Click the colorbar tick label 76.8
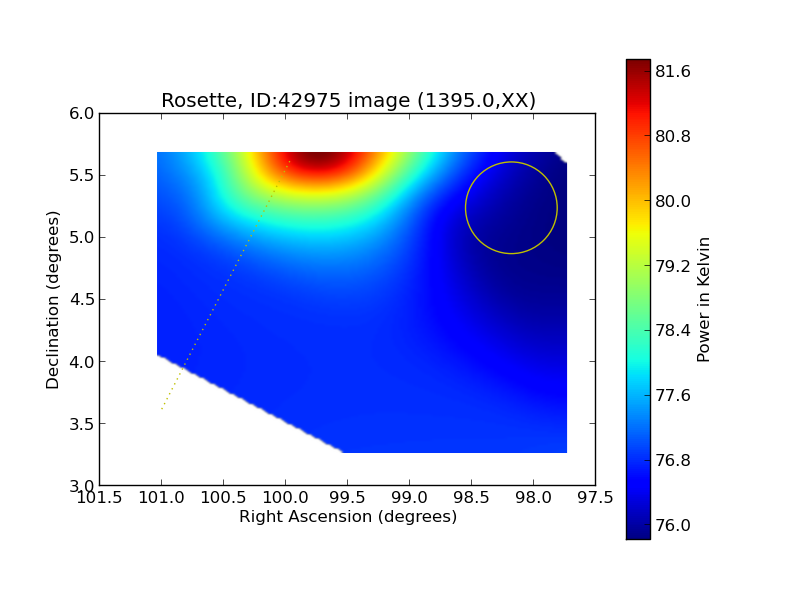The width and height of the screenshot is (800, 600). click(x=672, y=460)
